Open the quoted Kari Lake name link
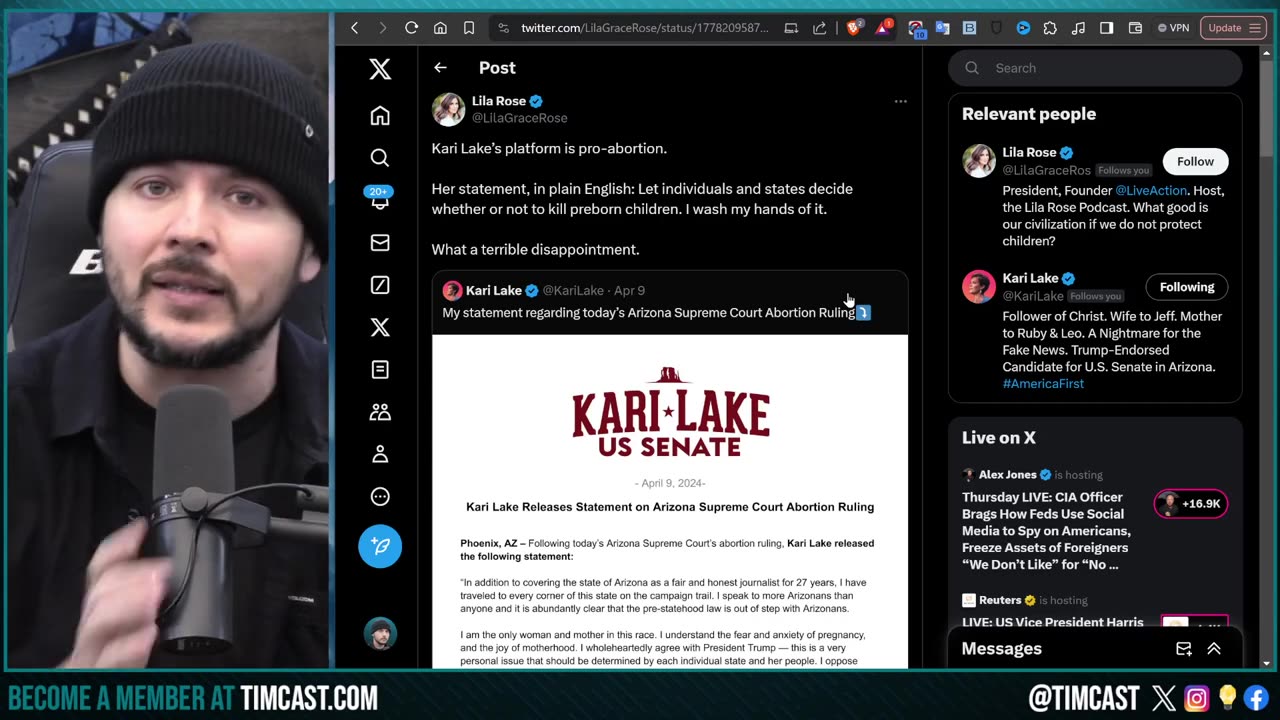The height and width of the screenshot is (720, 1280). 494,290
